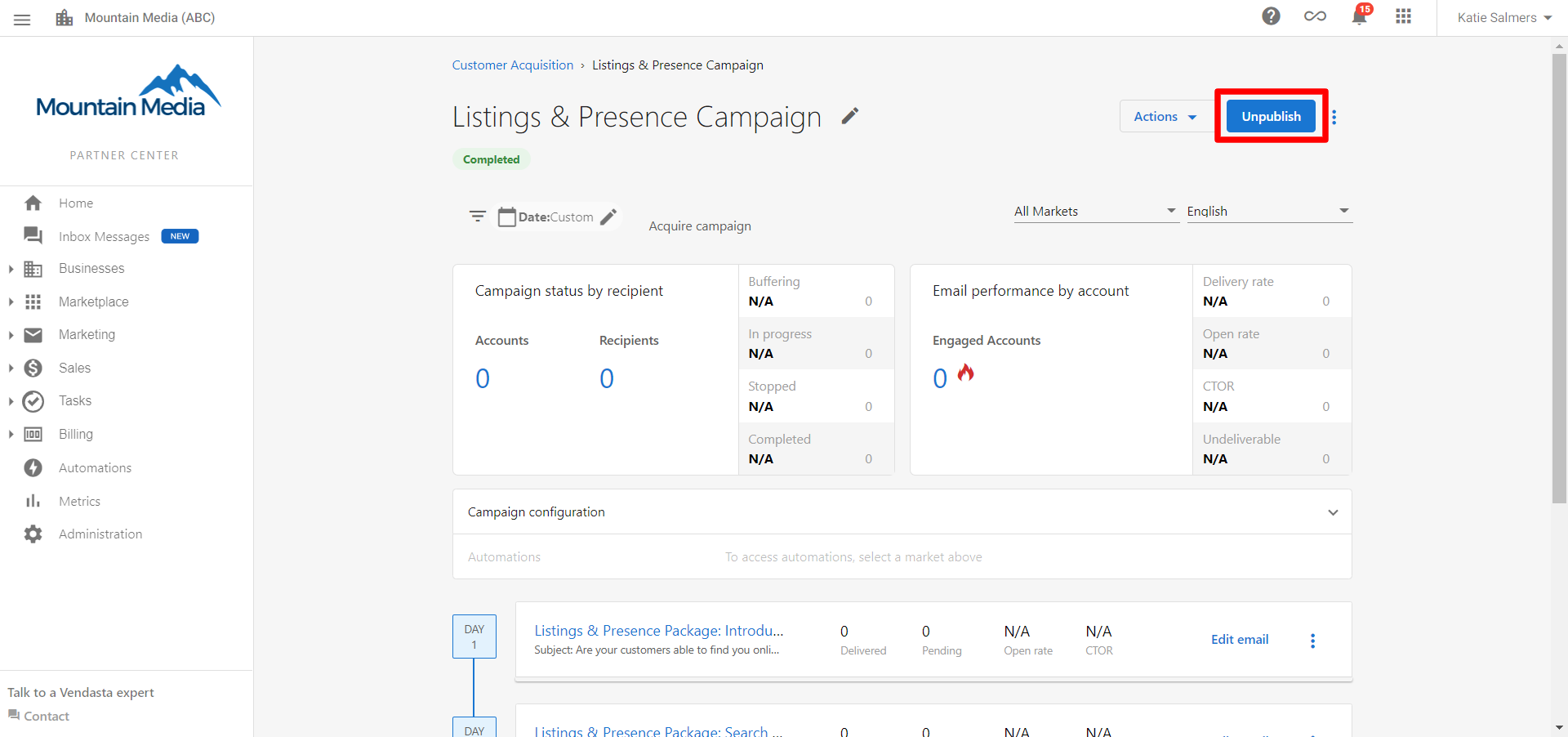Viewport: 1568px width, 737px height.
Task: Expand the Billing tree arrow
Action: (11, 435)
